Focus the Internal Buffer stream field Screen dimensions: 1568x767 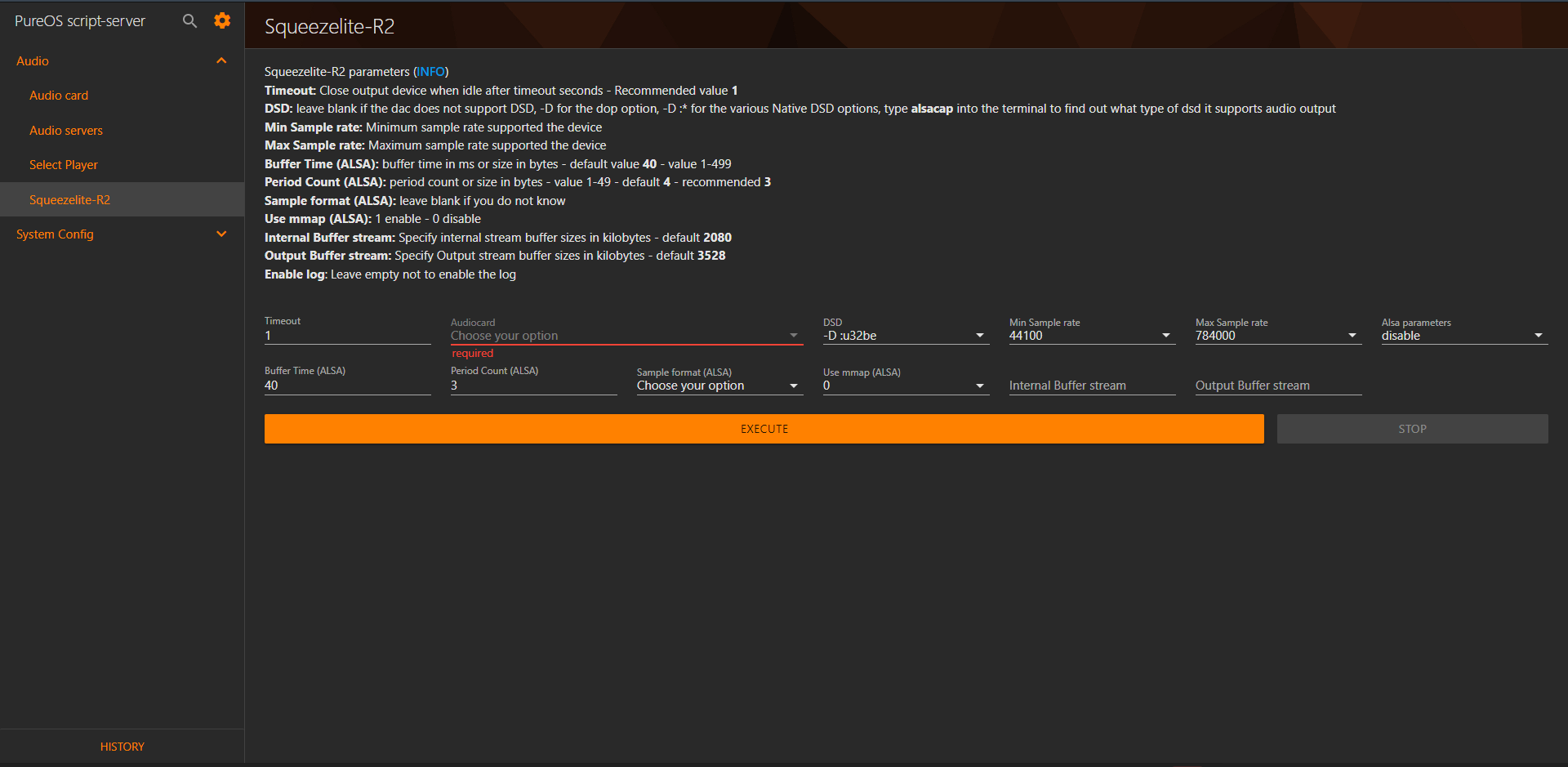(1092, 386)
